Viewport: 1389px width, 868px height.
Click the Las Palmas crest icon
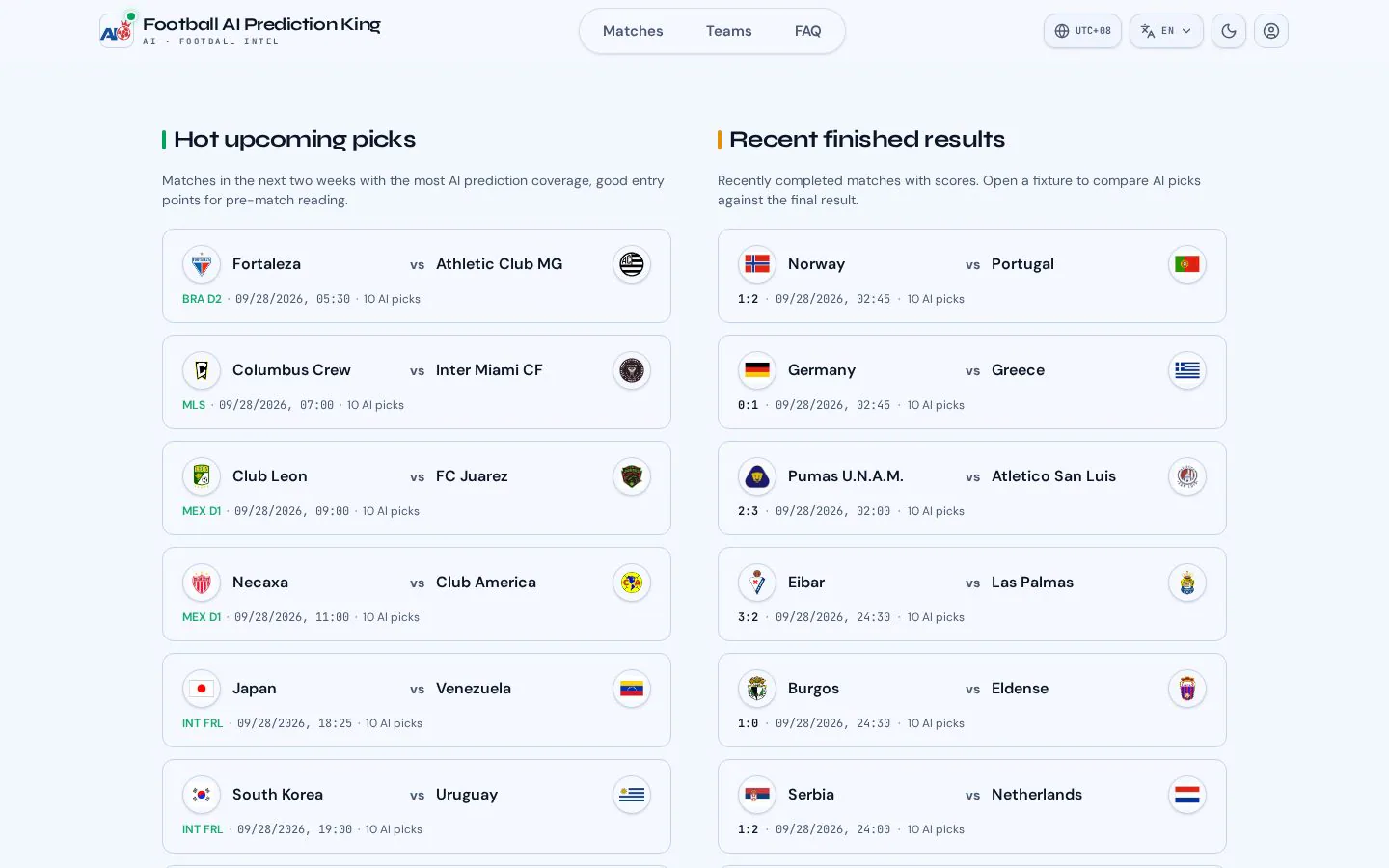coord(1187,583)
